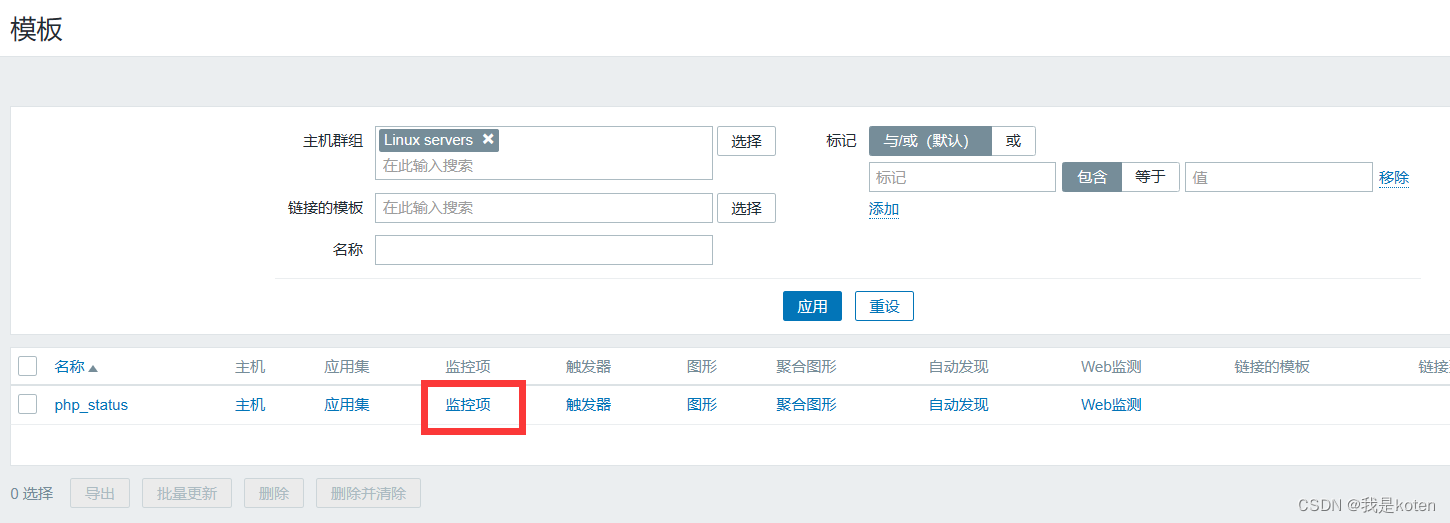
Task: Choose the 等于 tag operator
Action: 1150,177
